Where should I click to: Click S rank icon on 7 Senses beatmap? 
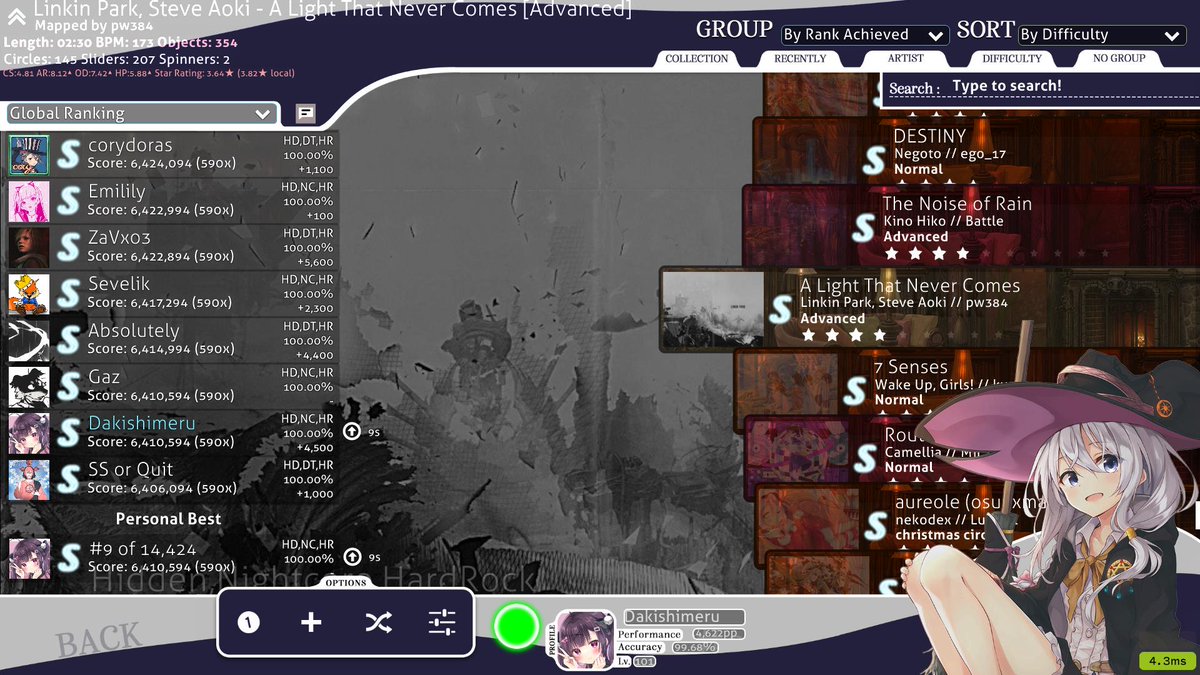point(855,391)
